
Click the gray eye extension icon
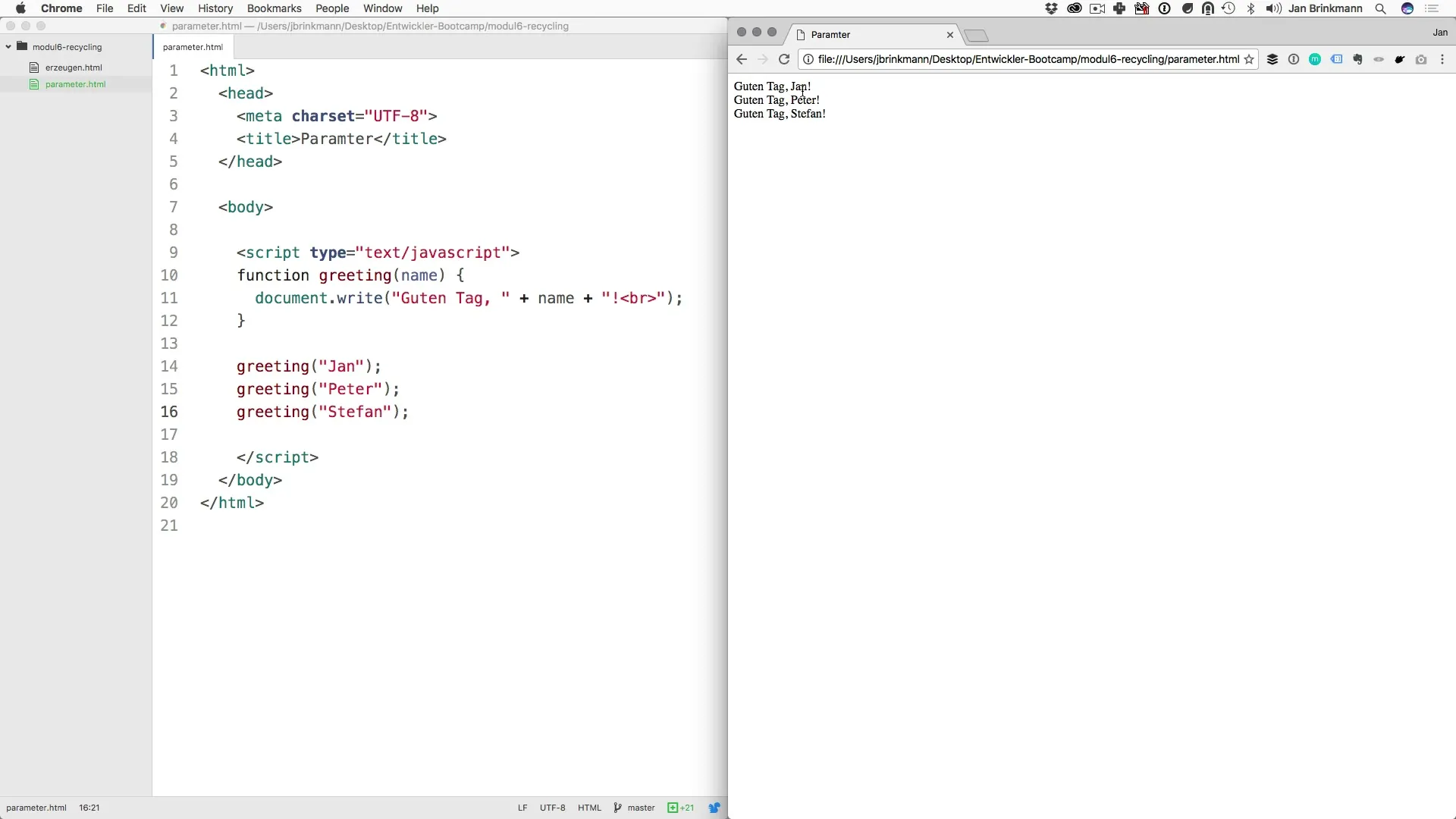(1379, 59)
